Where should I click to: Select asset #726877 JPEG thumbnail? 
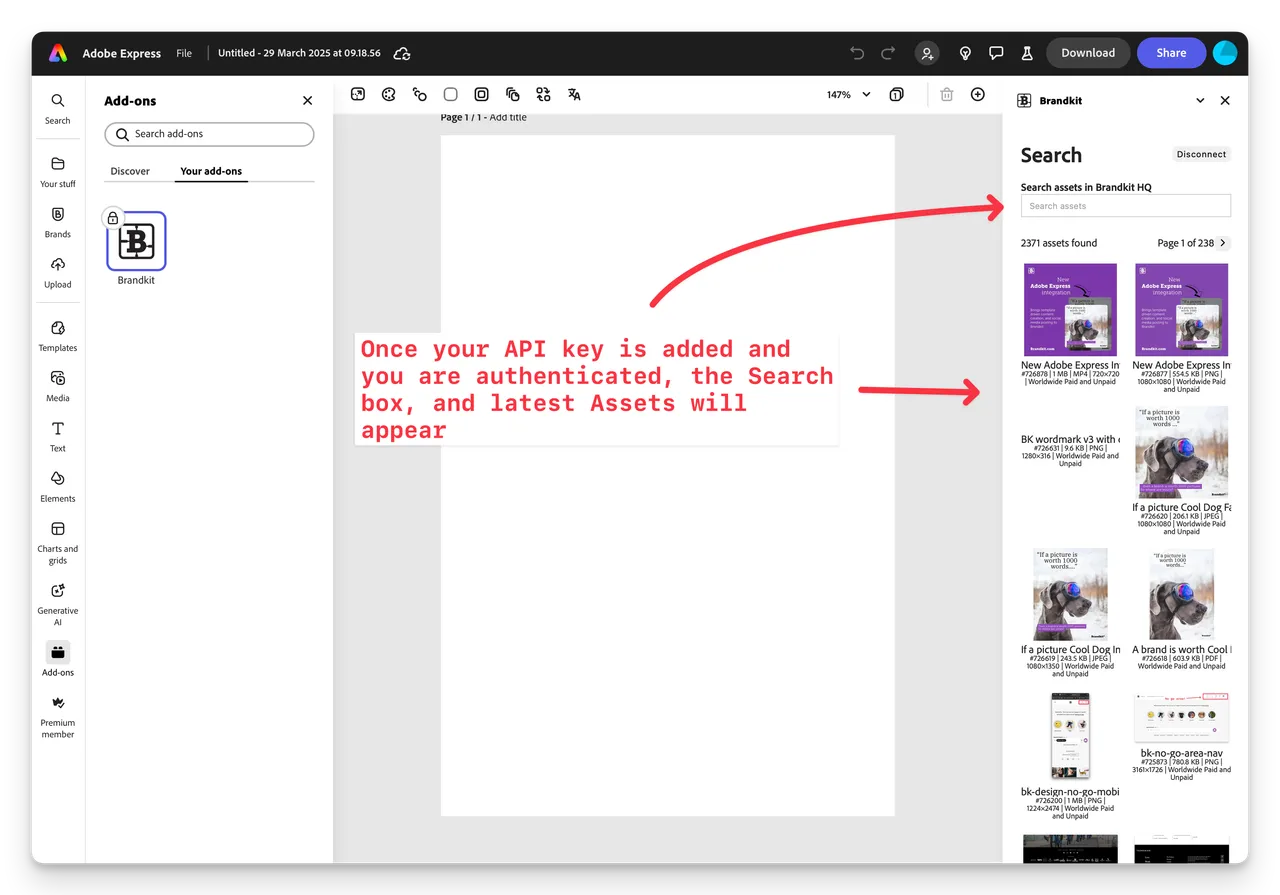(1181, 309)
